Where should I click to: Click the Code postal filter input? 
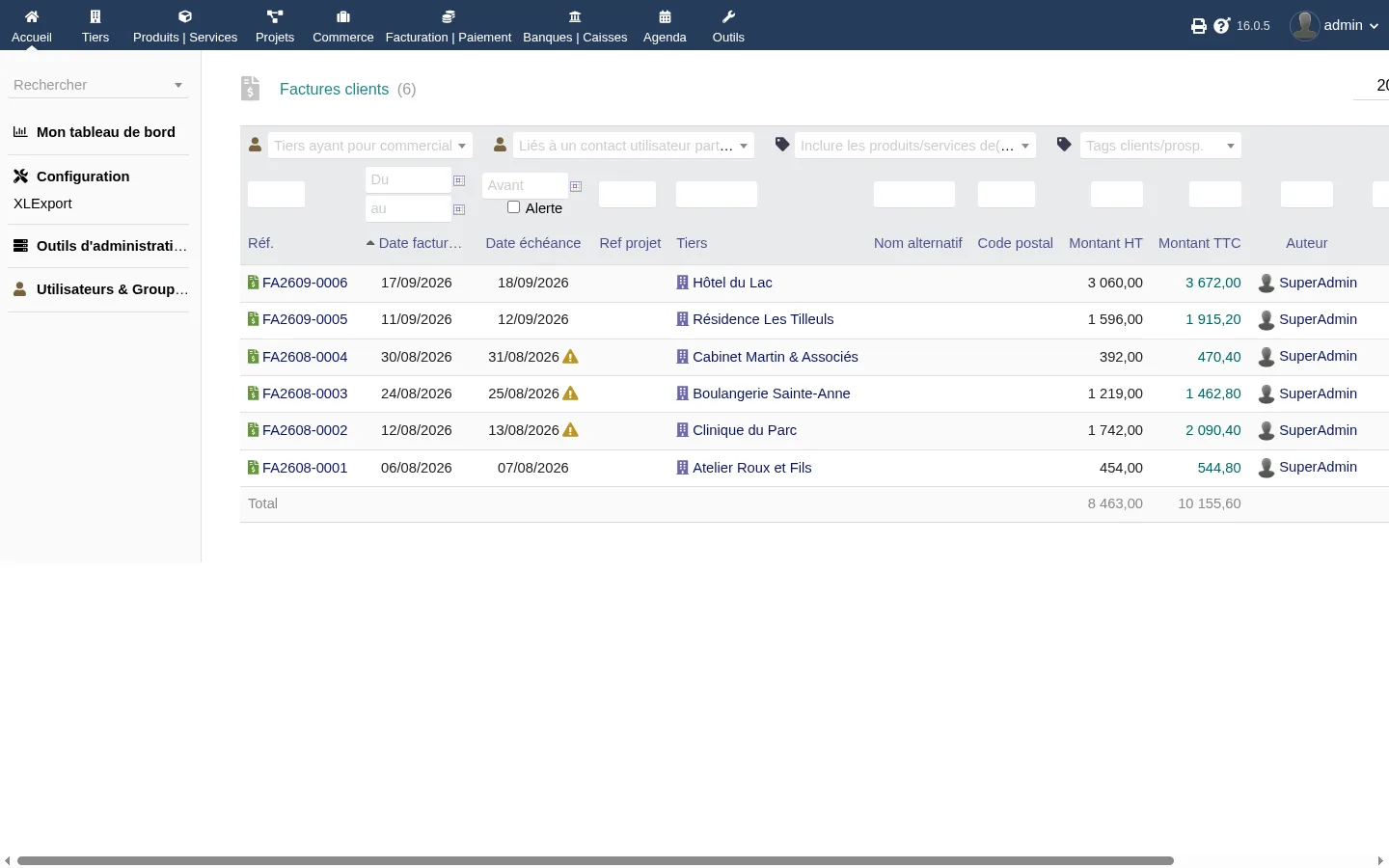tap(1007, 195)
